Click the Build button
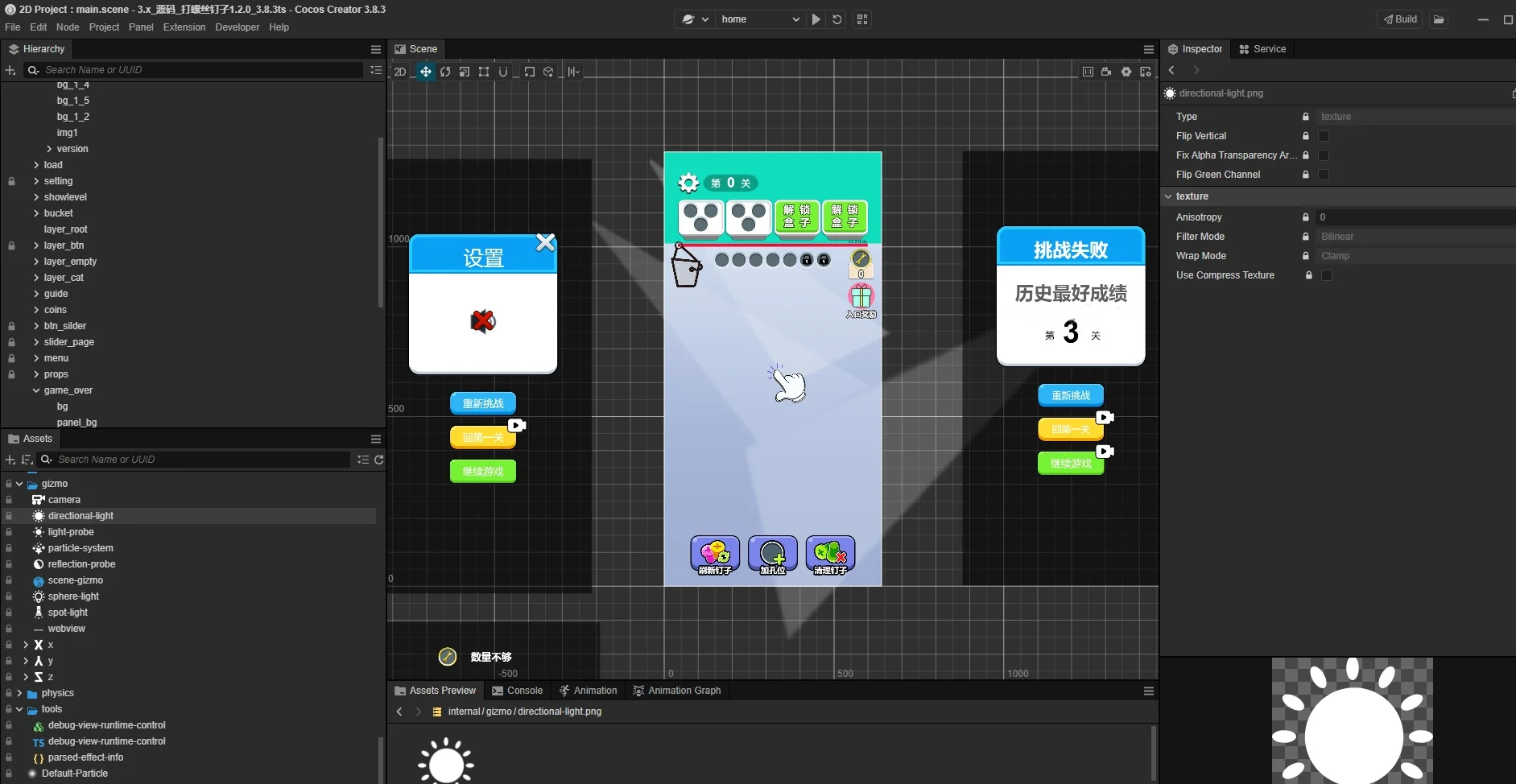This screenshot has width=1516, height=784. click(1401, 19)
